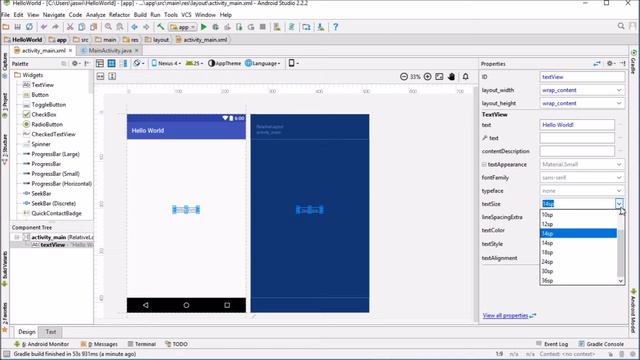Screen dimensions: 640x360
Task: Click the Redo arrow icon
Action: tap(55, 27)
